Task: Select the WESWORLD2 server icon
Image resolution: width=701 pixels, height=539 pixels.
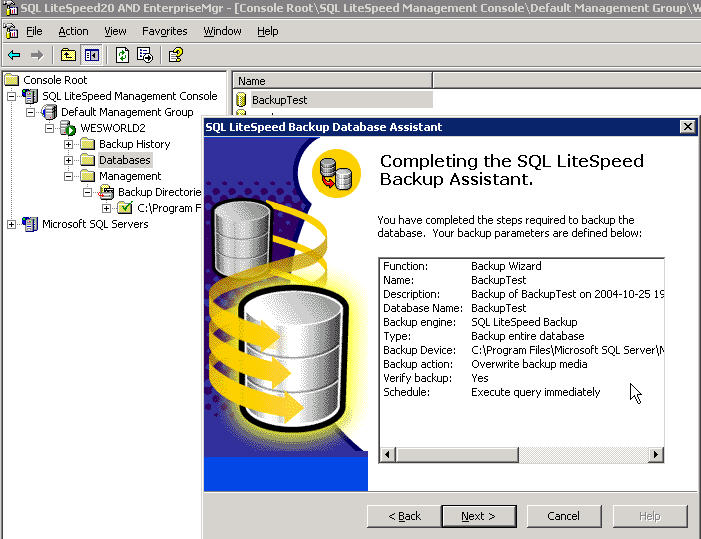Action: pyautogui.click(x=68, y=128)
